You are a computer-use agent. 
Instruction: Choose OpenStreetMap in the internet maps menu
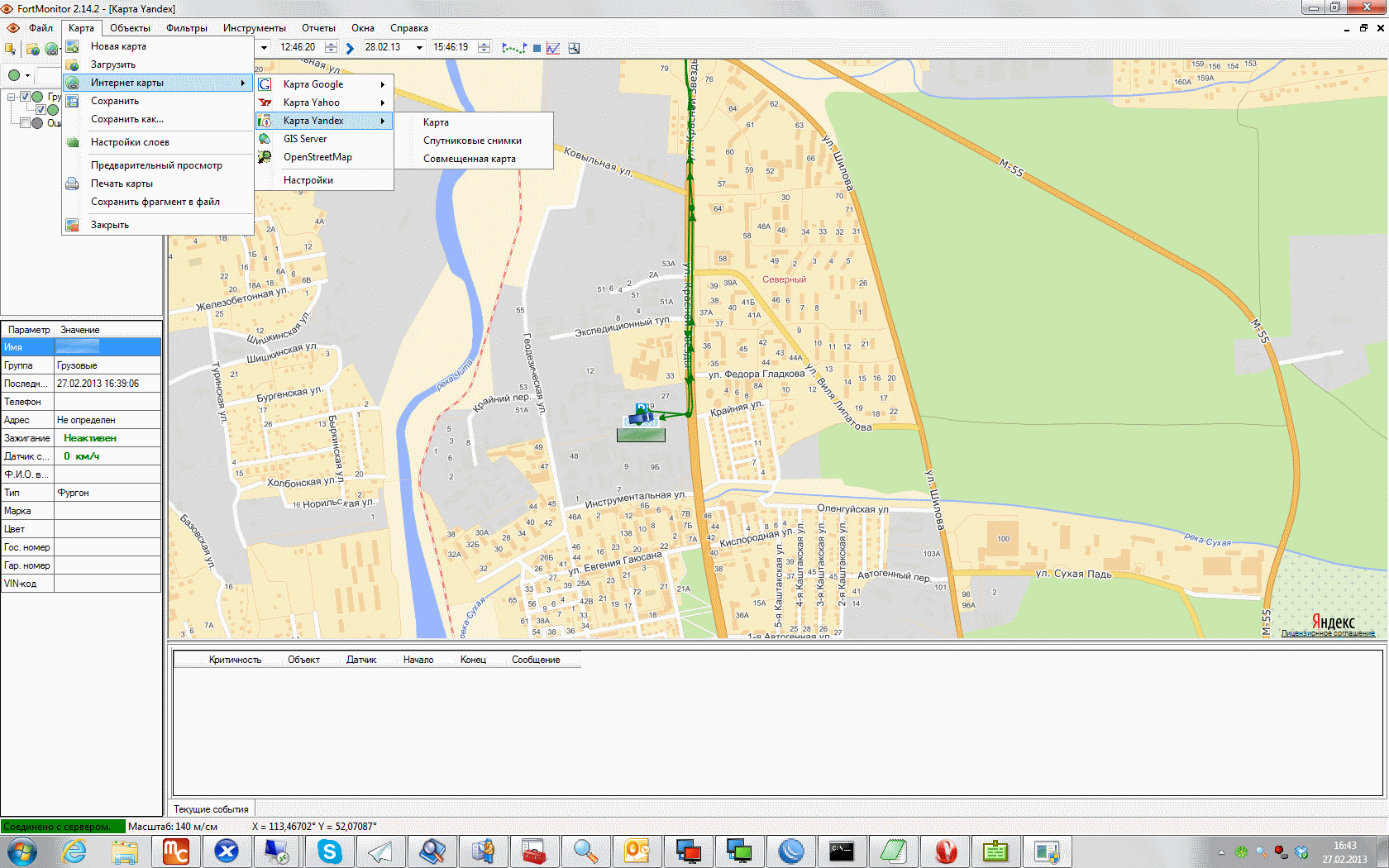point(317,157)
